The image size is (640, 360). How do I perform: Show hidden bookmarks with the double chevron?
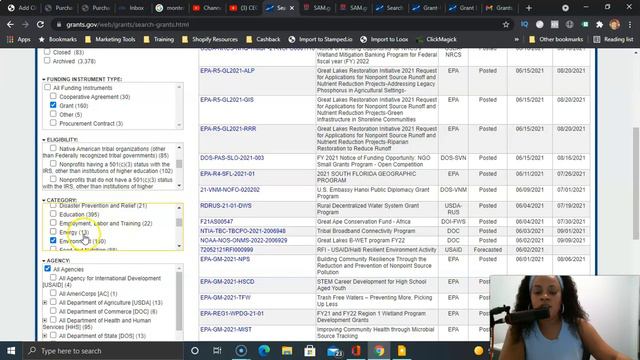click(x=516, y=39)
